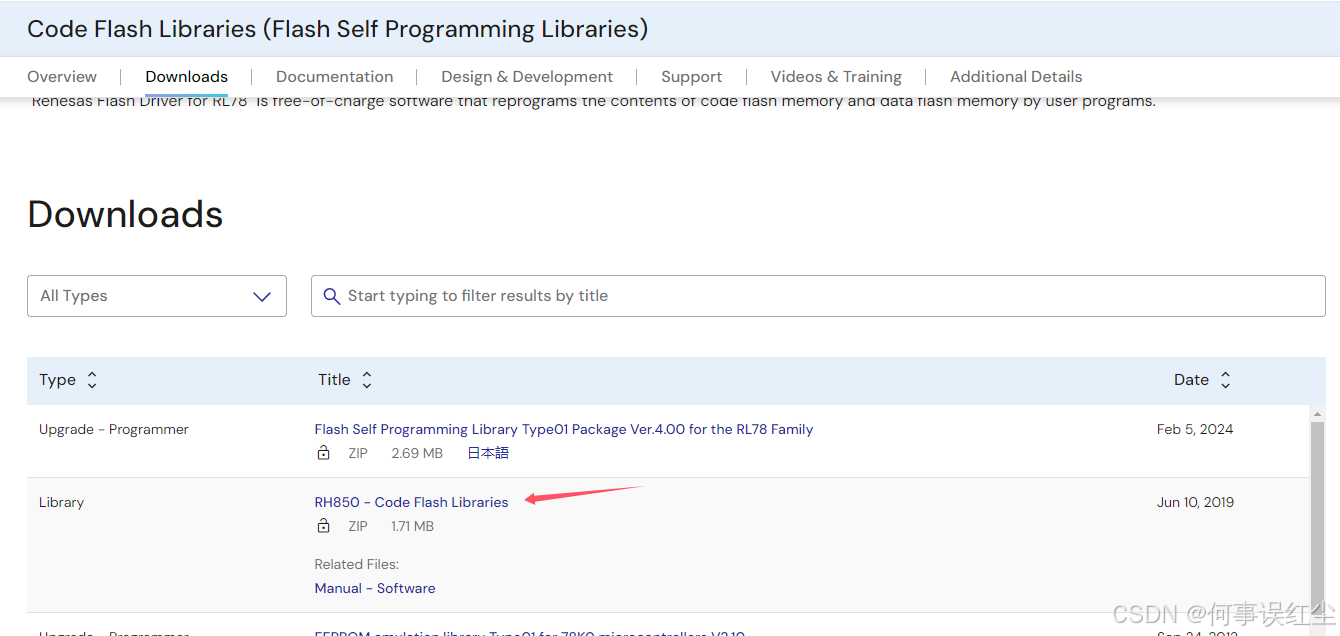
Task: Click the search magnifier icon
Action: tap(332, 296)
